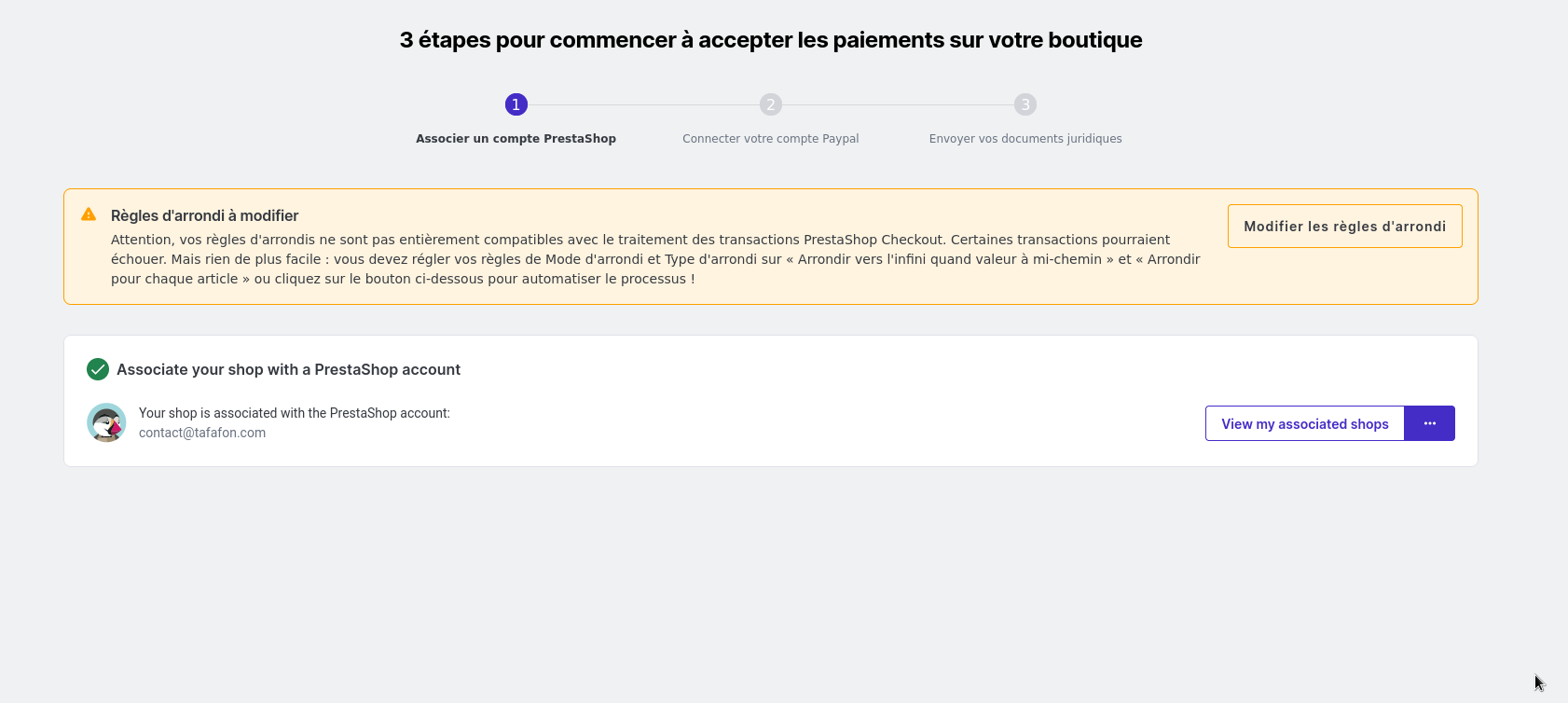1568x703 pixels.
Task: Select Envoyer vos documents juridiques step label
Action: pos(1025,139)
